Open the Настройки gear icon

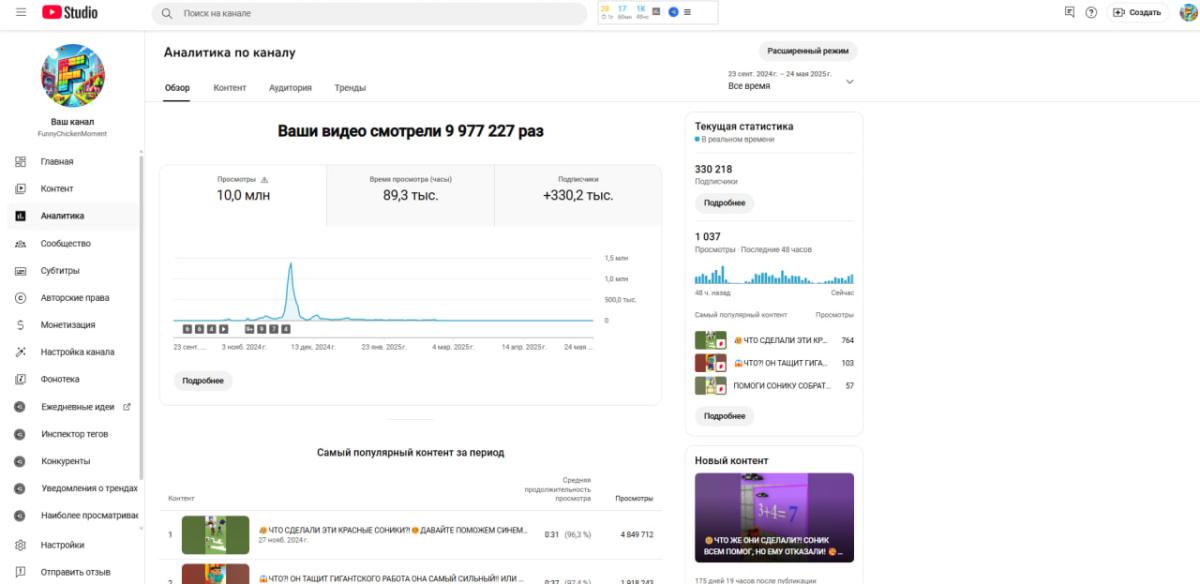tap(20, 546)
